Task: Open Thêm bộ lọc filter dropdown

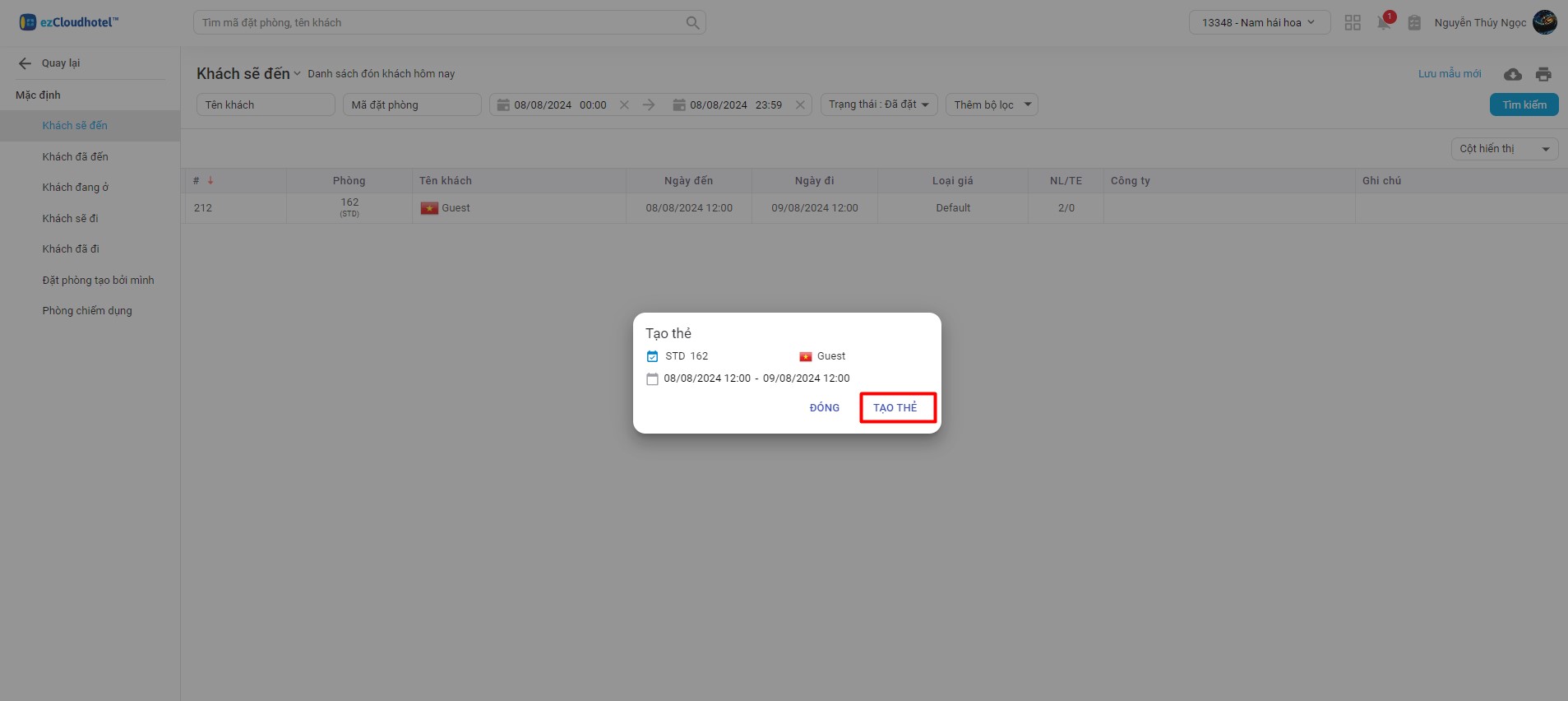Action: 992,105
